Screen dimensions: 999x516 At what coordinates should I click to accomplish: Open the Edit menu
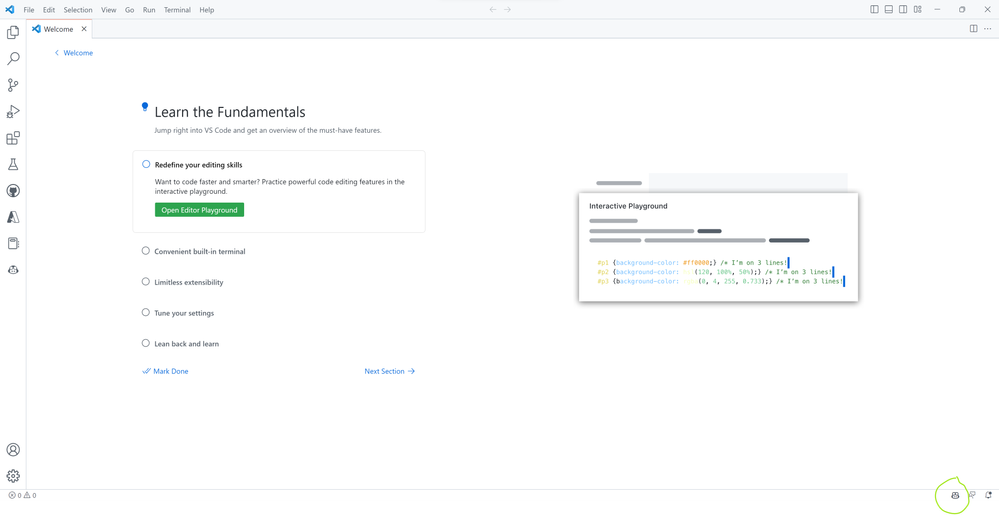(x=49, y=10)
